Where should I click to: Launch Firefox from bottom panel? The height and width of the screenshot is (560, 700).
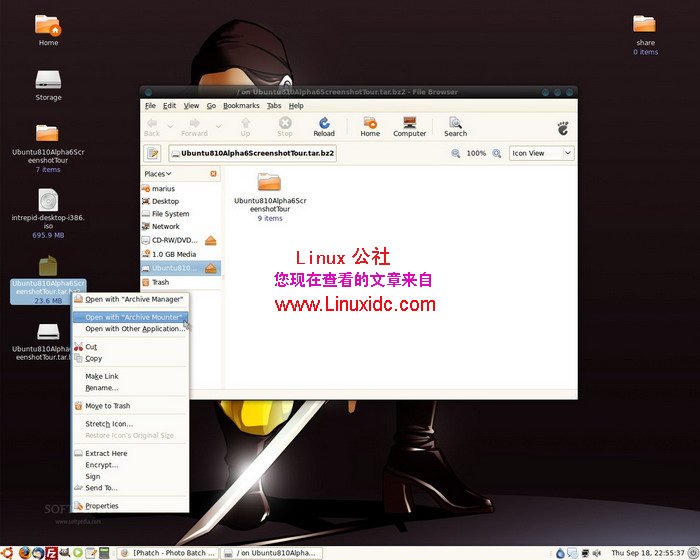pyautogui.click(x=25, y=553)
